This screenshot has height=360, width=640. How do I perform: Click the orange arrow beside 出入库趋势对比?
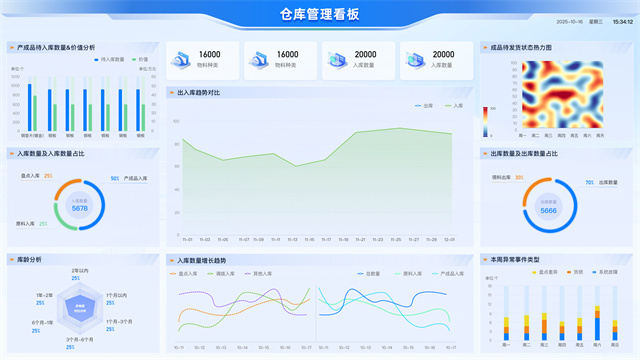click(172, 93)
